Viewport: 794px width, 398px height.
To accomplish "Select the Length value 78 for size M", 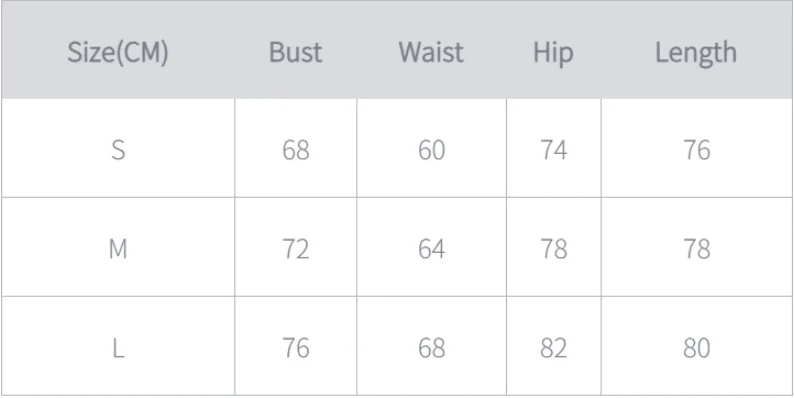I will coord(697,249).
